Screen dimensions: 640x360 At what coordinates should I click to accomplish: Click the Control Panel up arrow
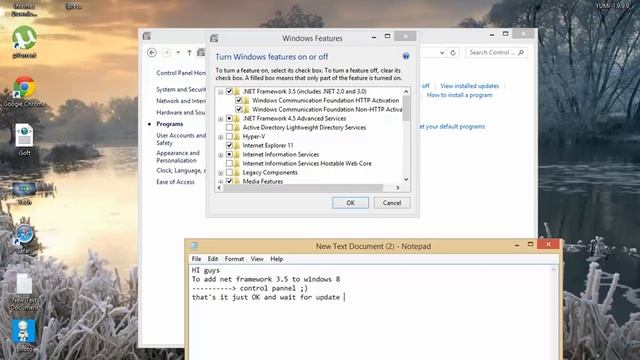coord(189,53)
